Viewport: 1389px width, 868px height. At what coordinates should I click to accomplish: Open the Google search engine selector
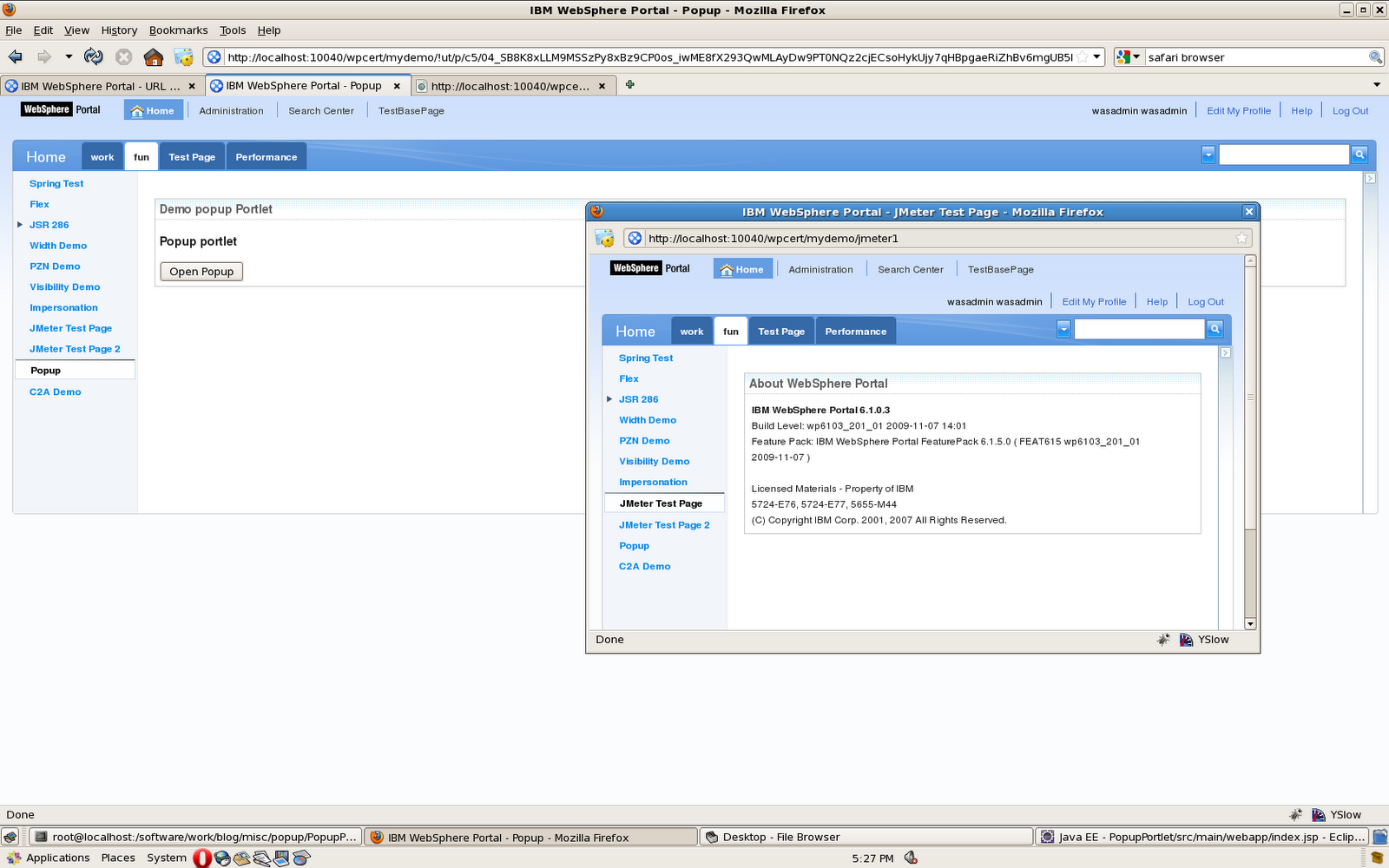pyautogui.click(x=1129, y=57)
